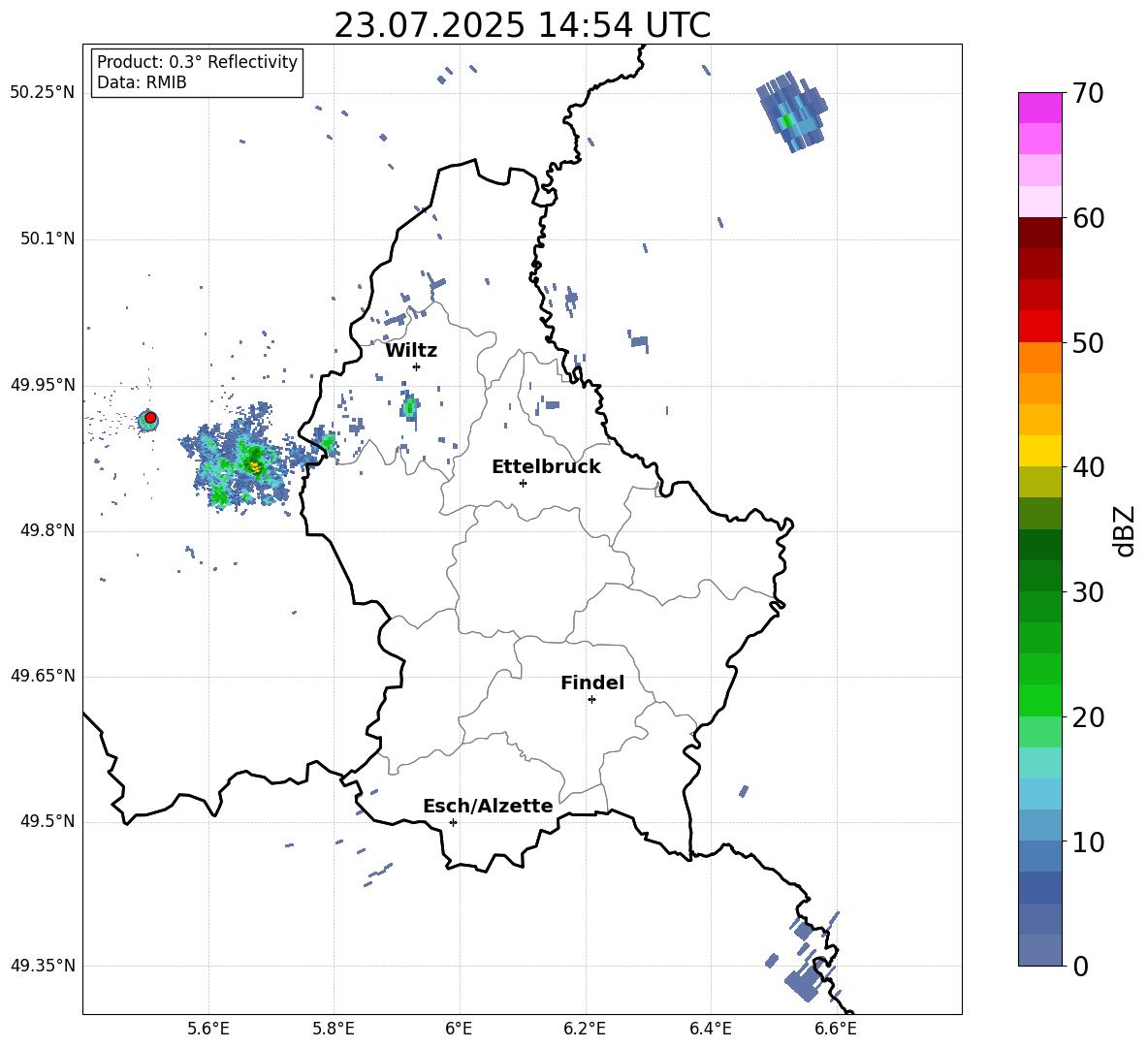1148x1048 pixels.
Task: Click the 6.6°E longitude label
Action: 836,1029
